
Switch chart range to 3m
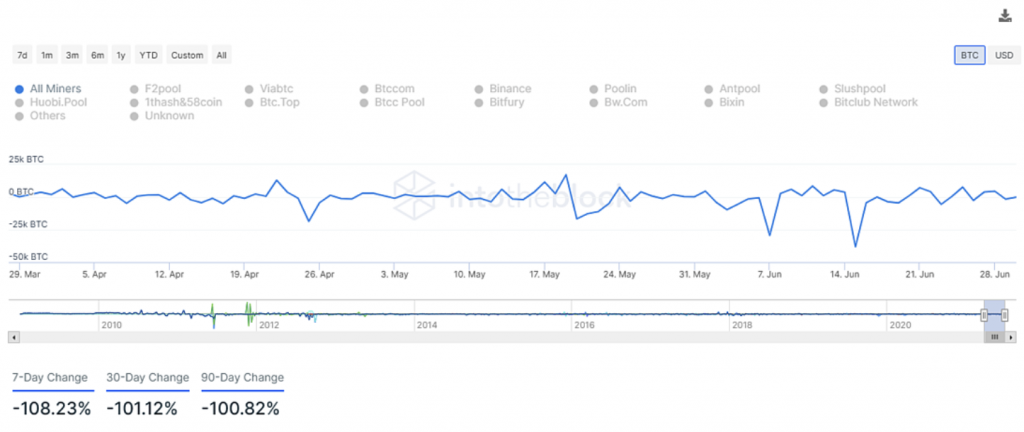(72, 55)
